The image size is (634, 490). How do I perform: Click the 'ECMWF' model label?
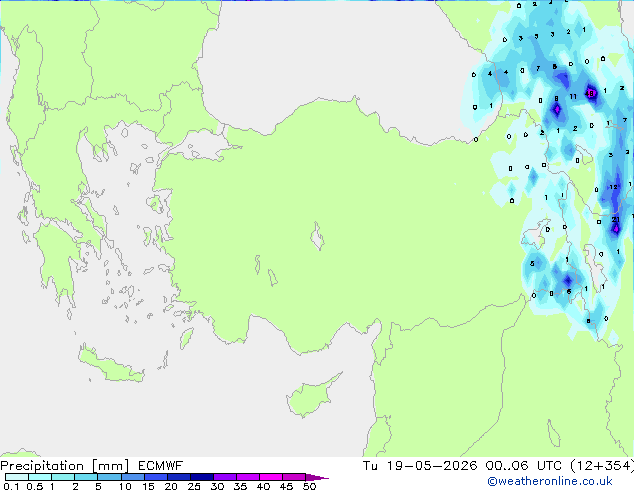pos(161,466)
